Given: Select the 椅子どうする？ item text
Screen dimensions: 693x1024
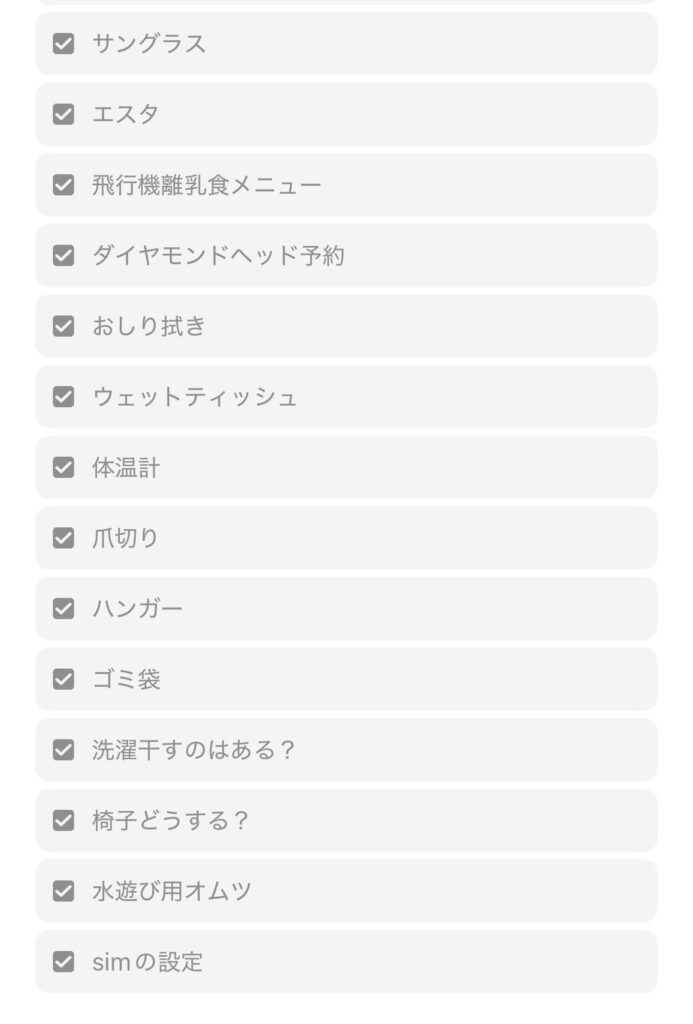Looking at the screenshot, I should (x=170, y=821).
